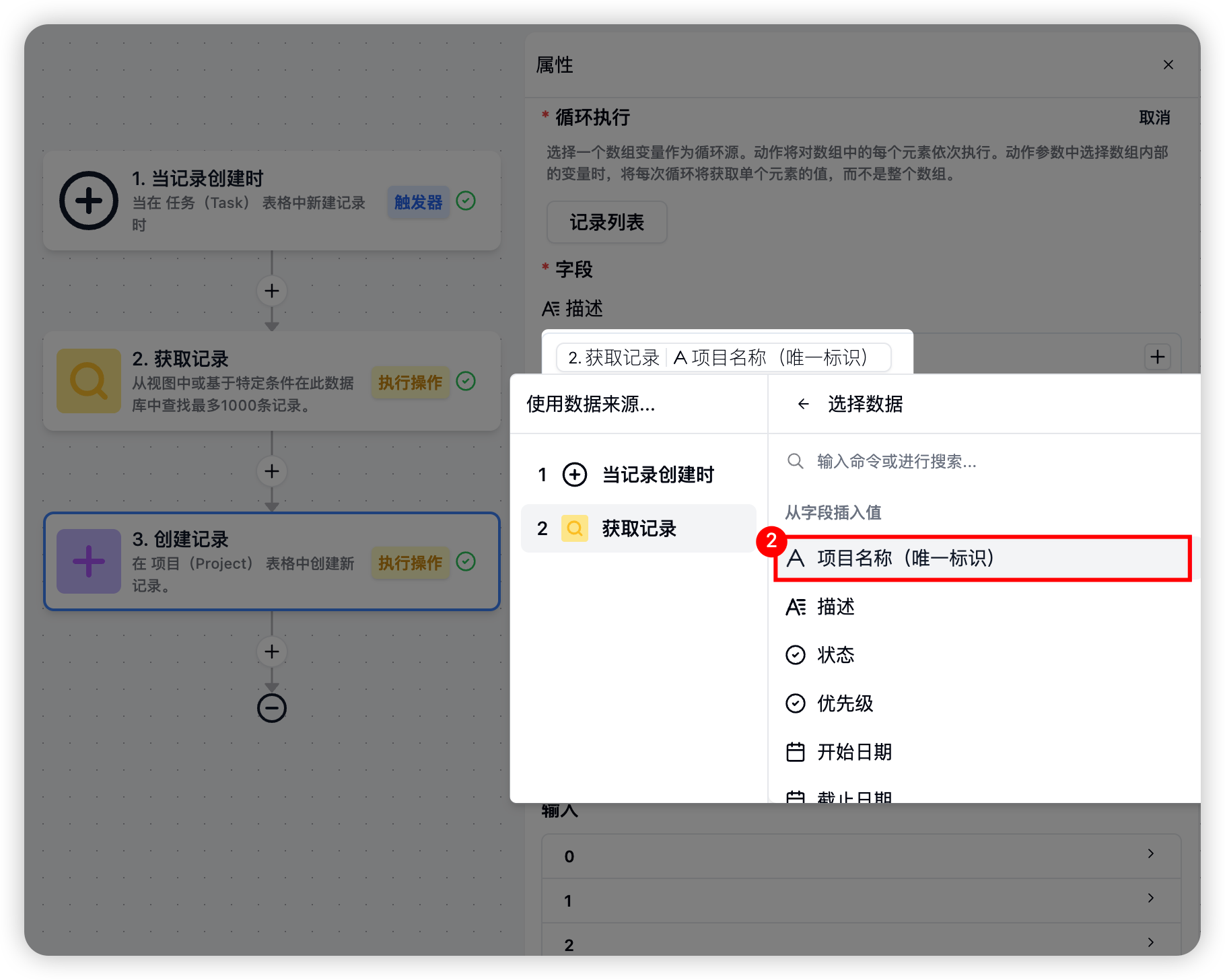The height and width of the screenshot is (980, 1225).
Task: Expand input row 0
Action: coord(862,856)
